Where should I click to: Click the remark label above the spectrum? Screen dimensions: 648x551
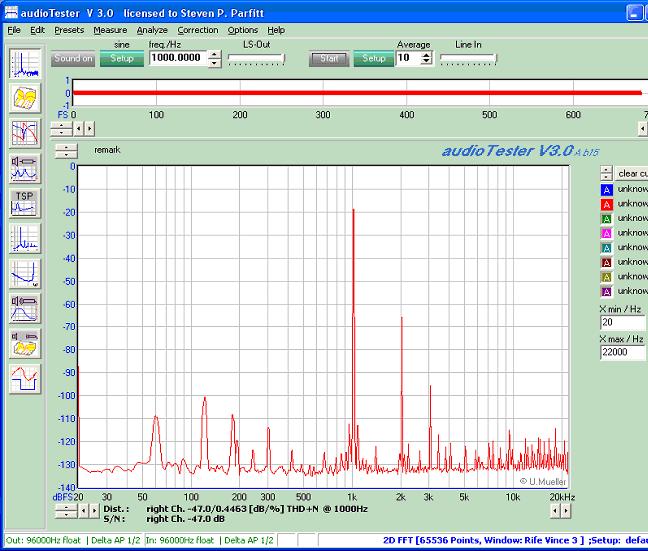[107, 150]
